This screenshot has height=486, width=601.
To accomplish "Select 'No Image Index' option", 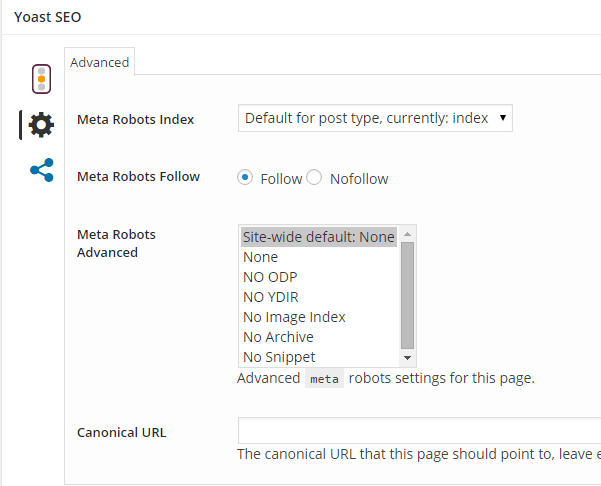I will tap(294, 317).
